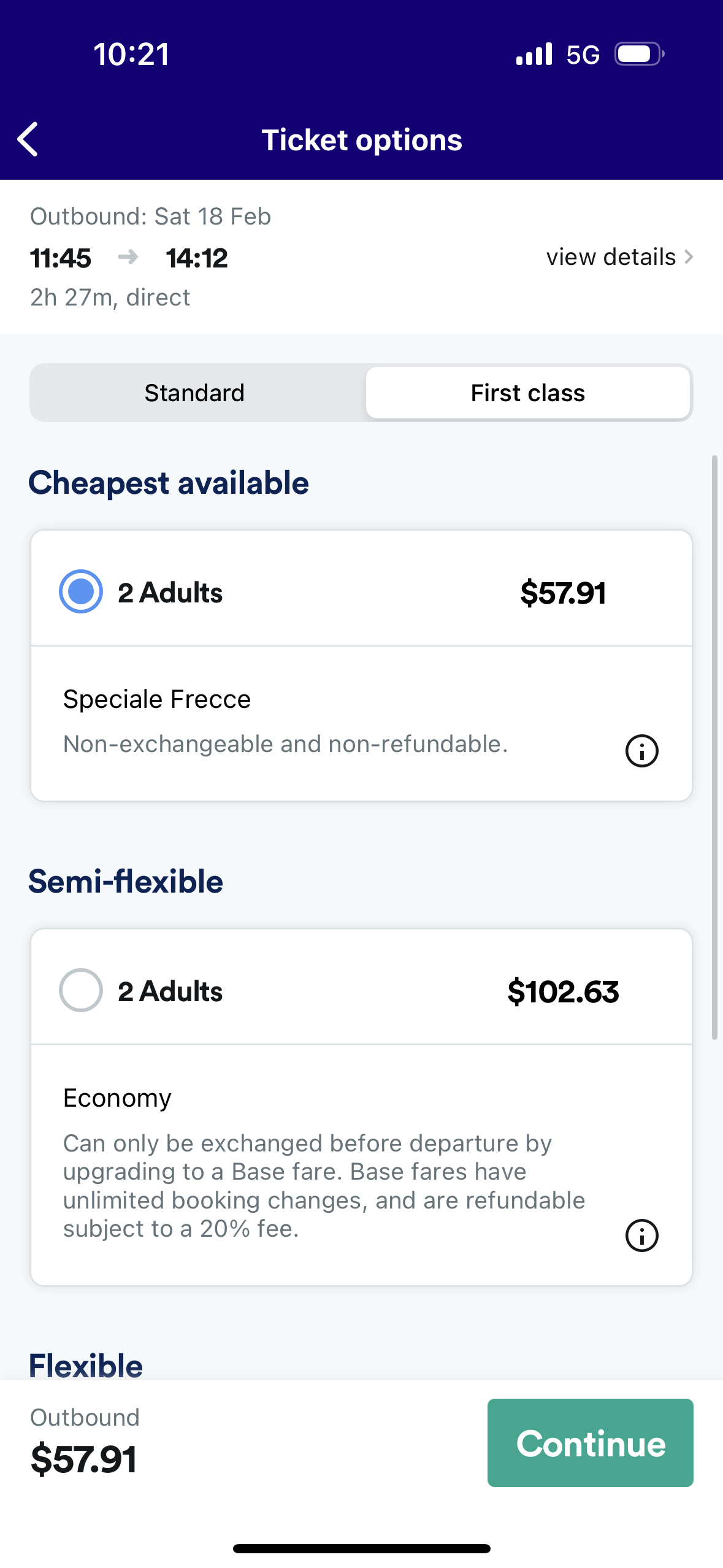The image size is (723, 1568).
Task: Tap the 10:21 clock in status bar
Action: (x=131, y=54)
